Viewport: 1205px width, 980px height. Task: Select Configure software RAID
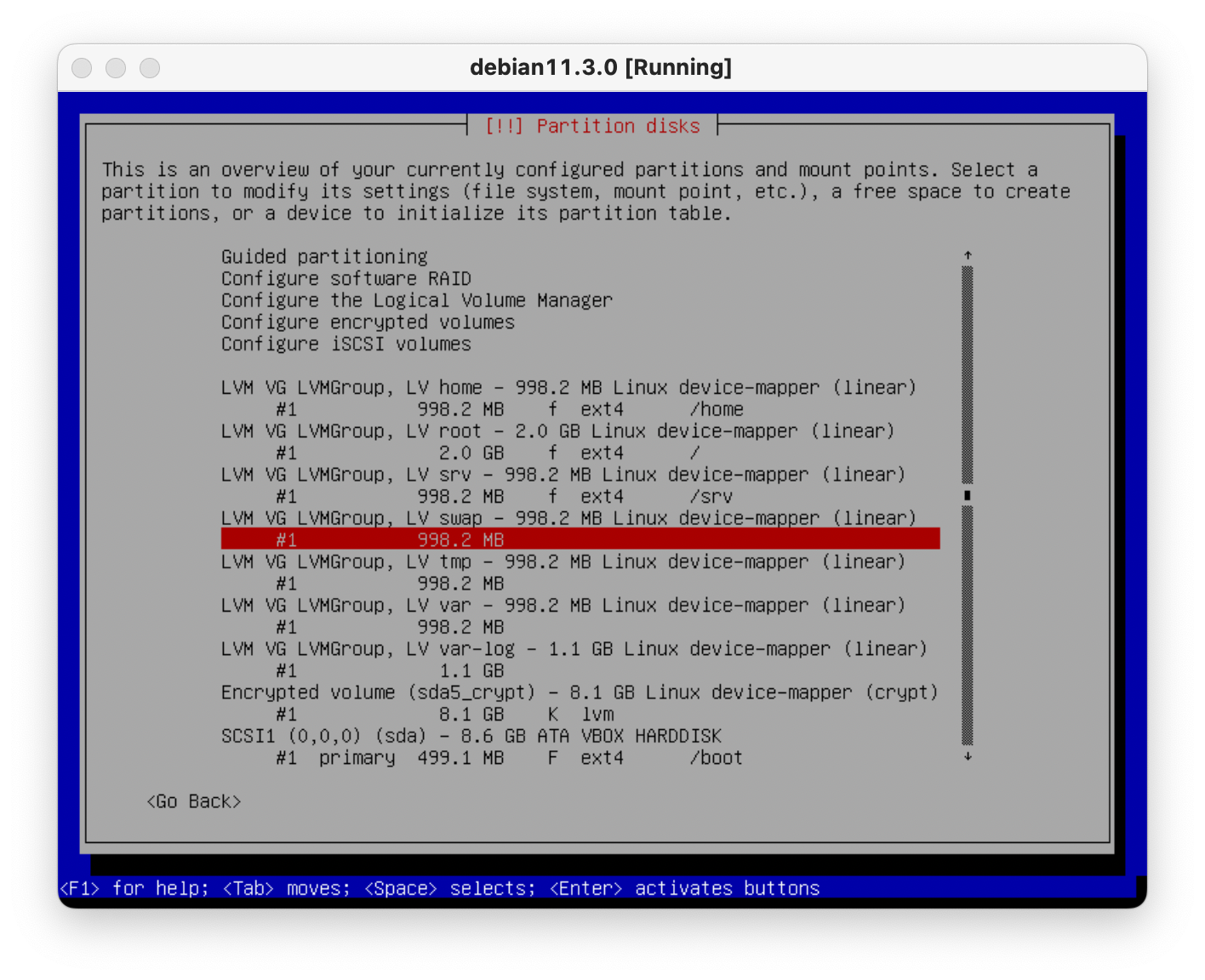pyautogui.click(x=346, y=279)
